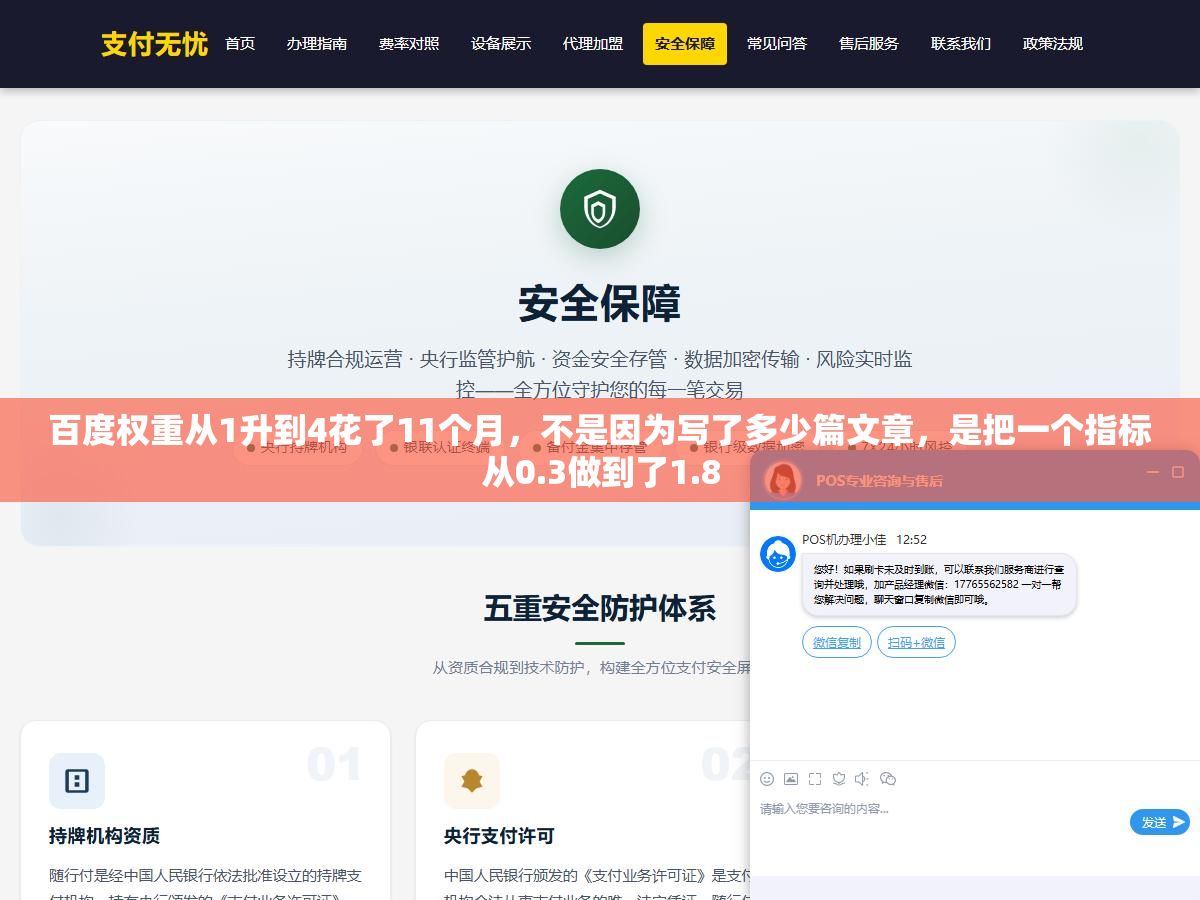
Task: Click the 持牌机构资质 card icon
Action: click(77, 781)
